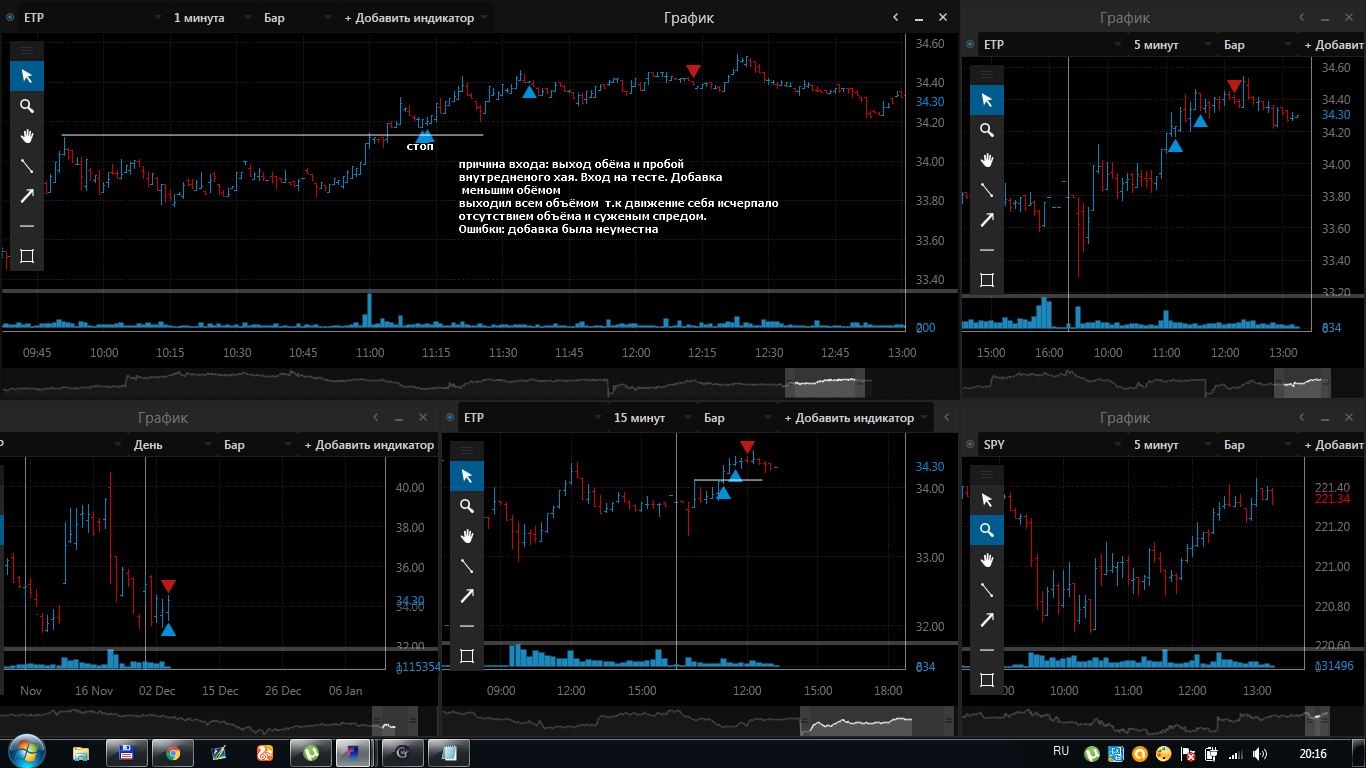
Task: Open the Windows Start menu
Action: 26,752
